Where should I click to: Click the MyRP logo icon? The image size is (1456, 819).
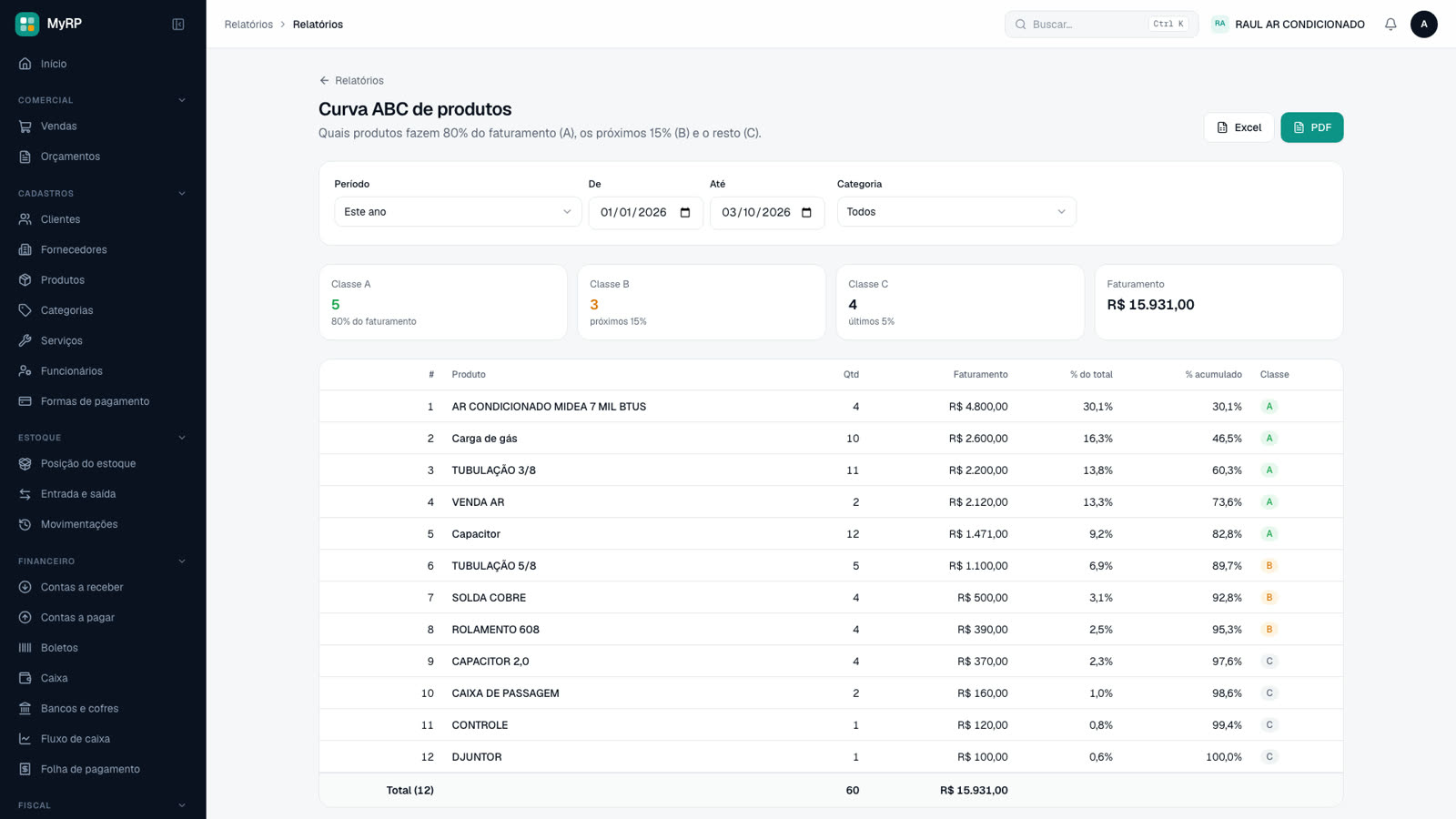27,24
